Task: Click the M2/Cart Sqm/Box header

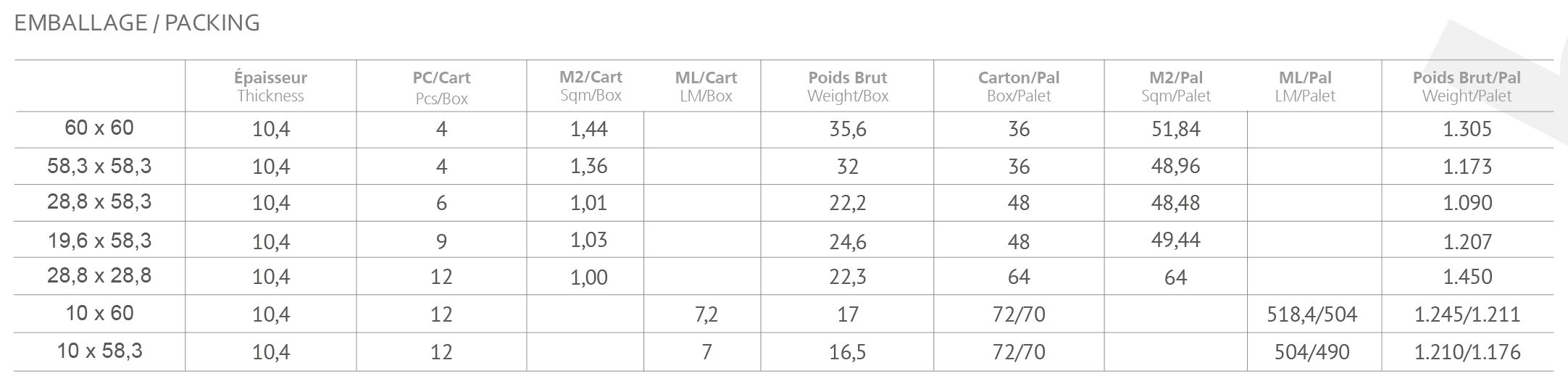Action: [x=591, y=85]
